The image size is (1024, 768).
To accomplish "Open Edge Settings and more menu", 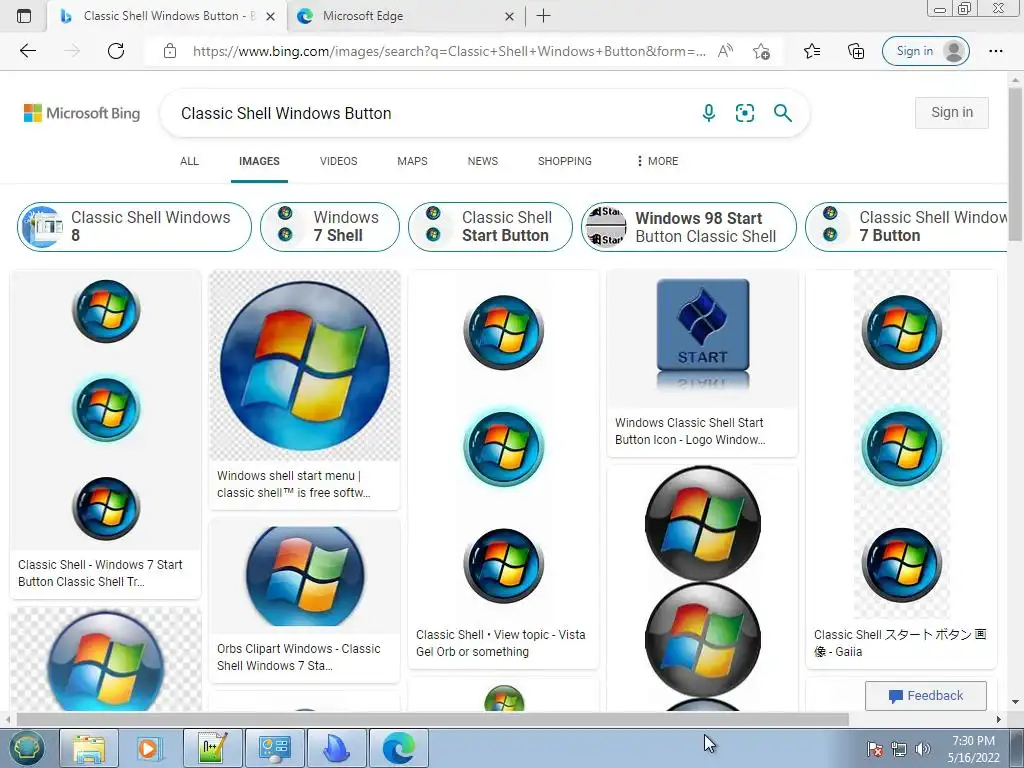I will point(995,51).
